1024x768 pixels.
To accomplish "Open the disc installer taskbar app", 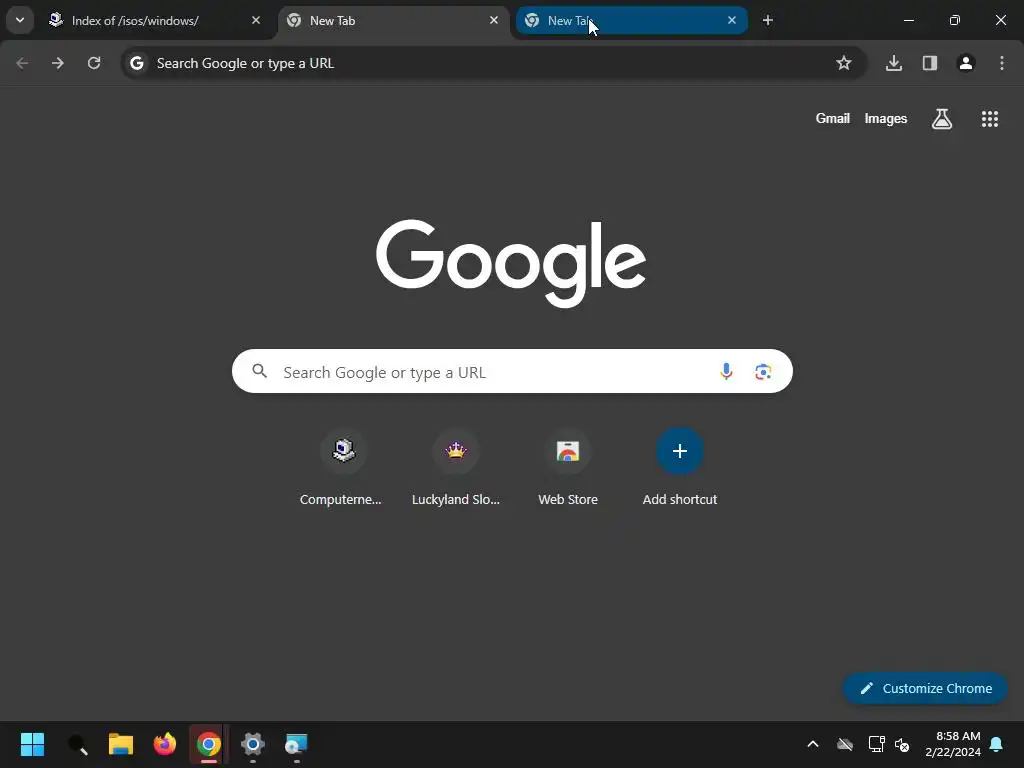I will point(296,744).
